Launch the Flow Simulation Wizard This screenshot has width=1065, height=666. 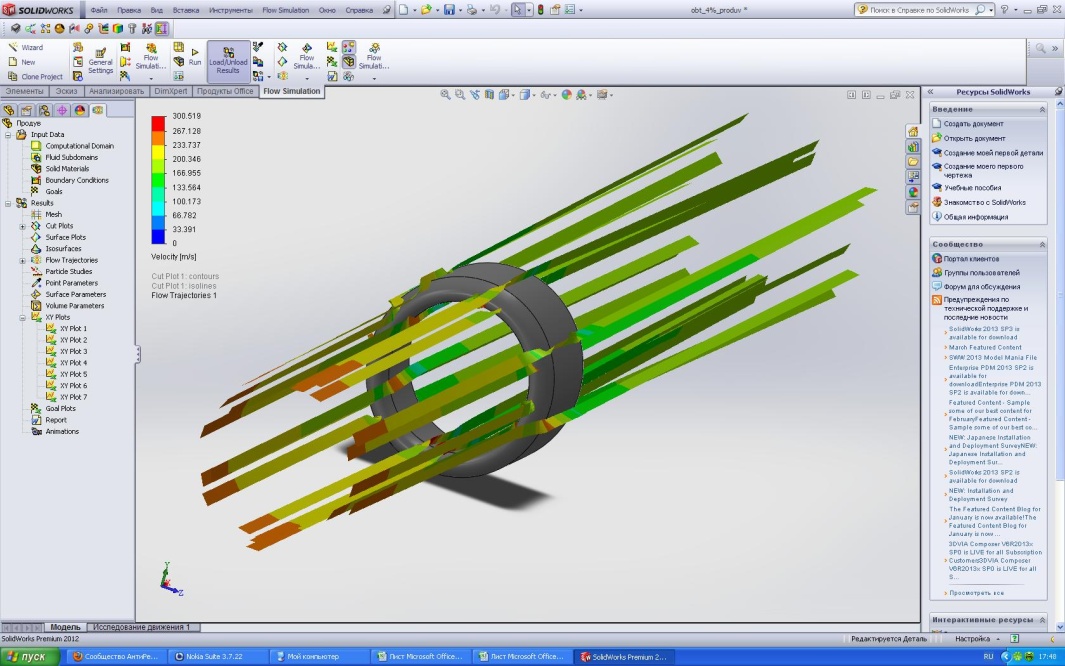tap(25, 48)
